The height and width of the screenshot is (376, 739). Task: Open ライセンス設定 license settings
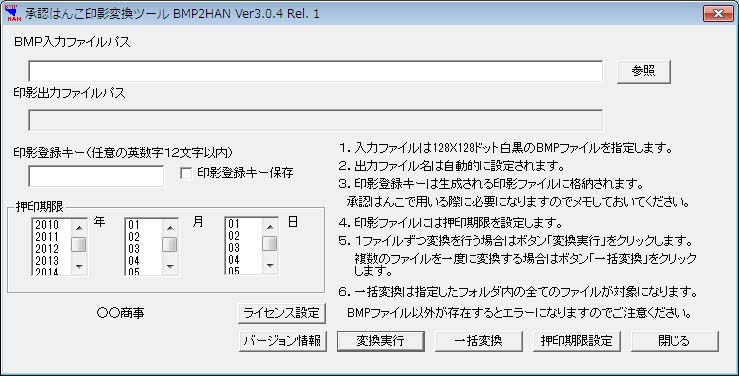click(x=282, y=313)
